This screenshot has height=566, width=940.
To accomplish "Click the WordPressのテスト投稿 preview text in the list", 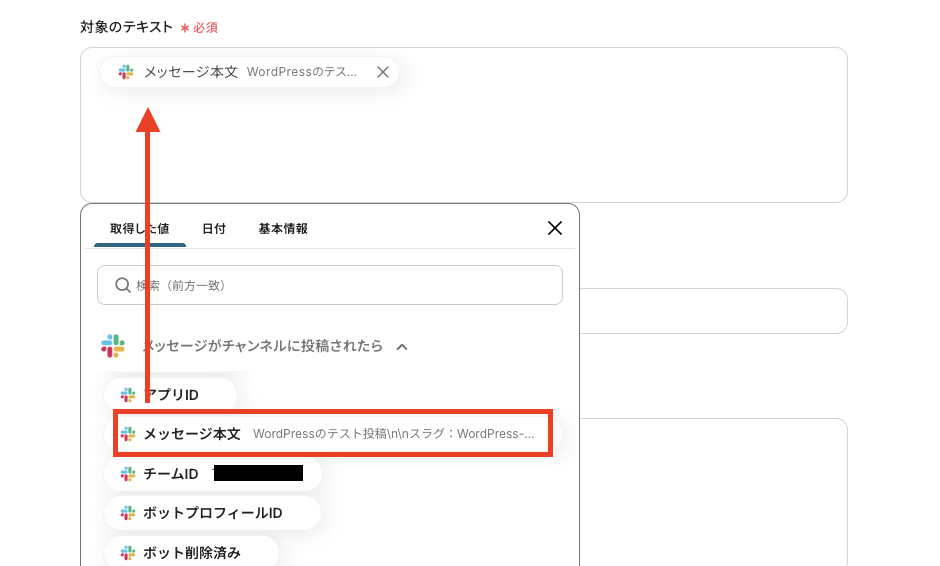I will (x=393, y=433).
